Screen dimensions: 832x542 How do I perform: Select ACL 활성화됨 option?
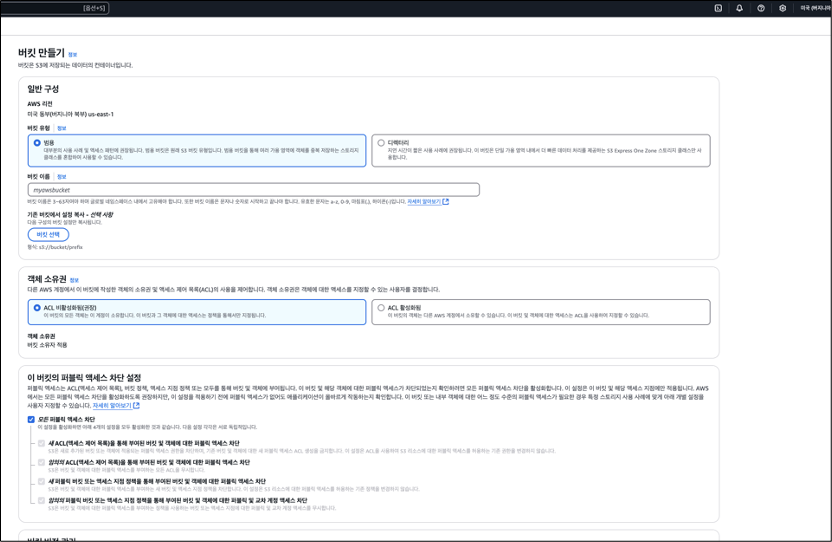coord(381,308)
